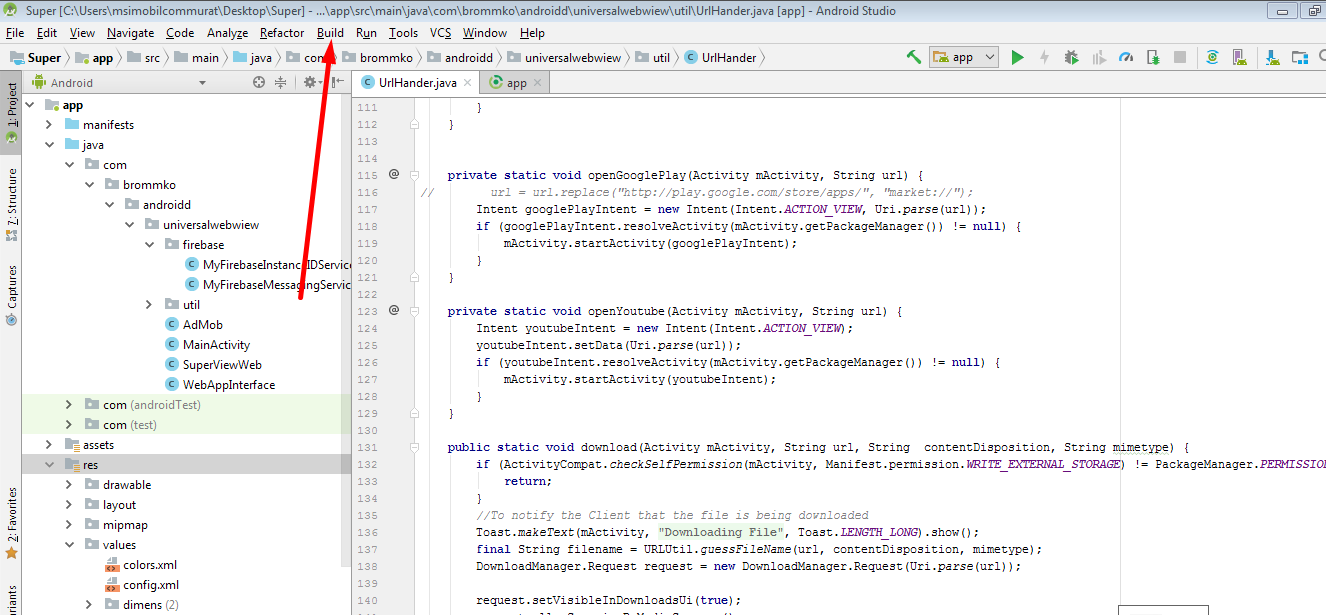Click the androidd breadcrumb
Screen dimensions: 1326x615
[459, 58]
